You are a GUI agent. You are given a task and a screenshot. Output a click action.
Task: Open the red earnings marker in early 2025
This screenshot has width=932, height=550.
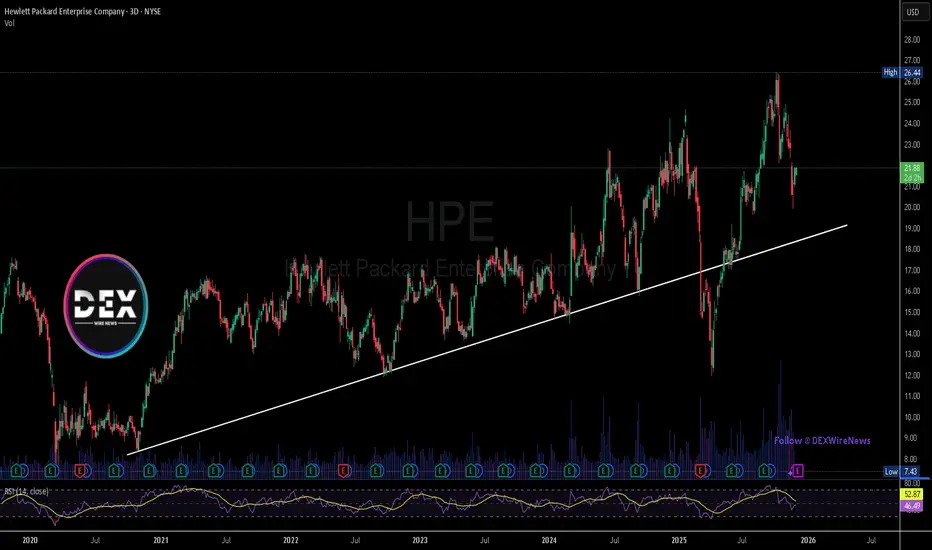pyautogui.click(x=701, y=471)
